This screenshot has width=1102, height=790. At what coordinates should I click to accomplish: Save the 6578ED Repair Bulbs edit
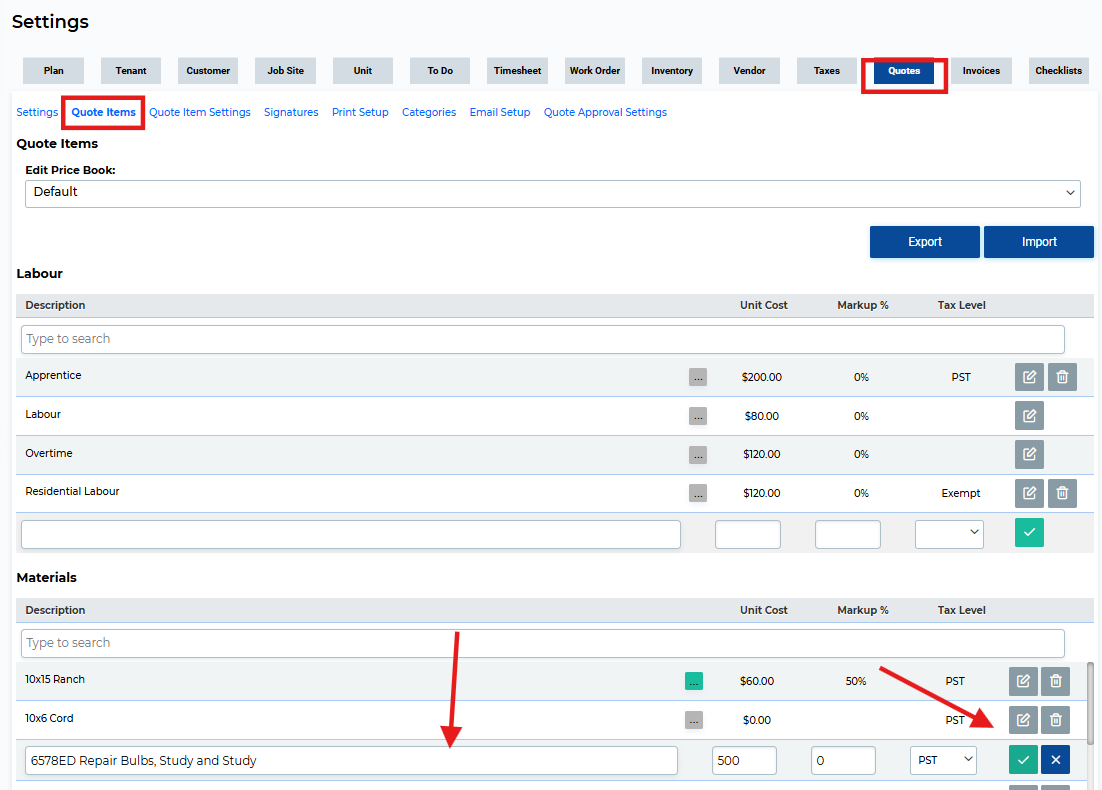(x=1023, y=760)
